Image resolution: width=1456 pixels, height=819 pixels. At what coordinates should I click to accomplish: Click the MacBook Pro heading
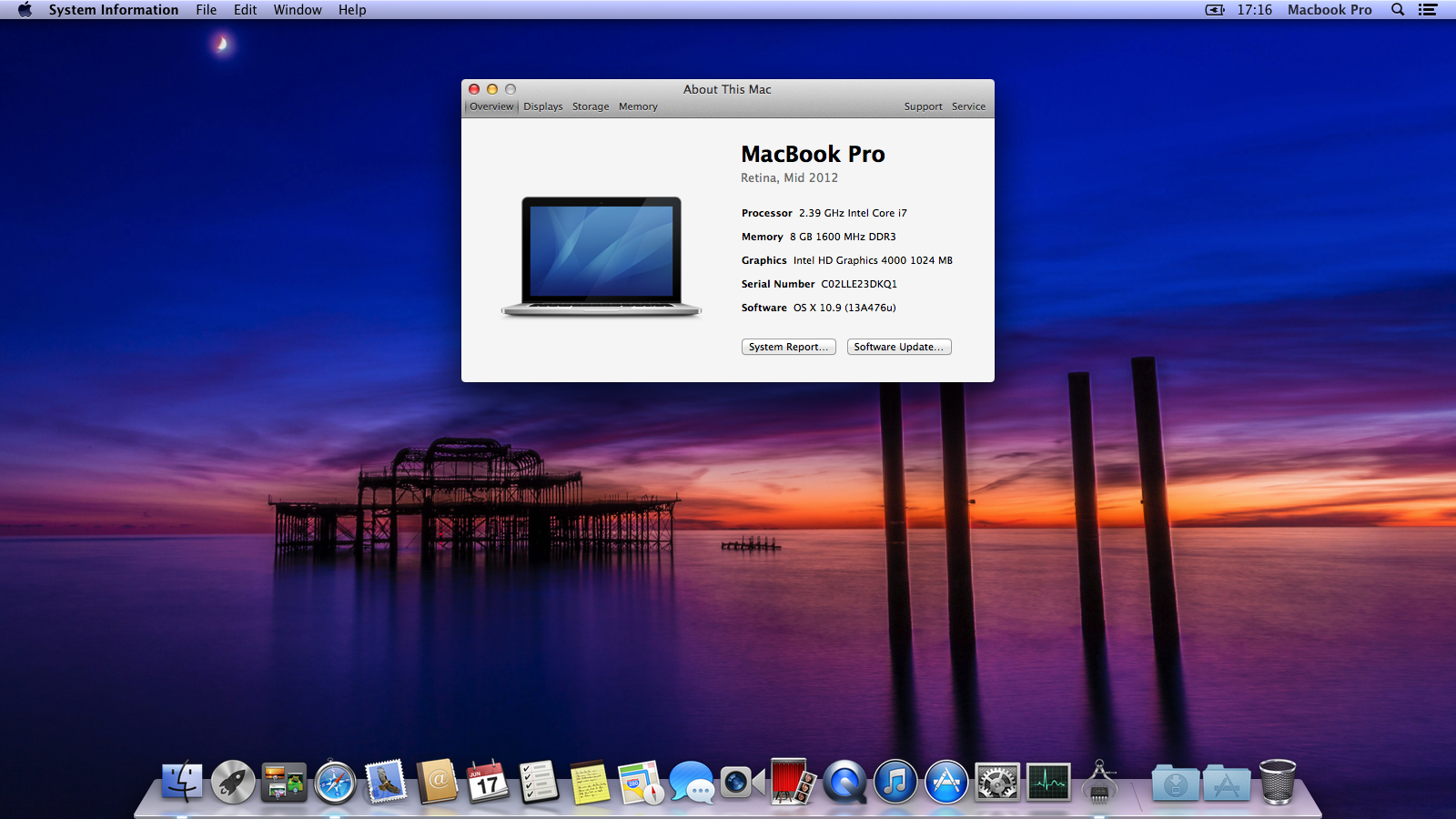813,154
